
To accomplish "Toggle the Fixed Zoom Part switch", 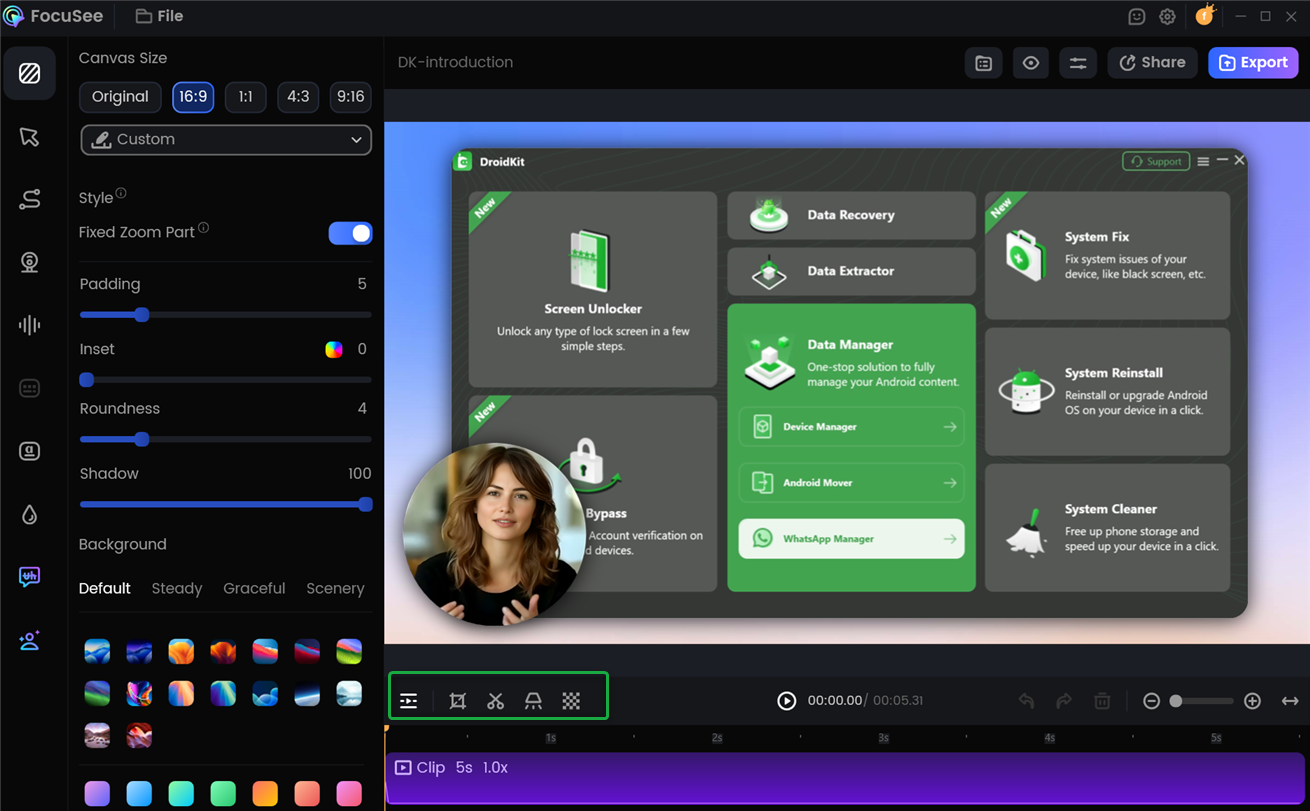I will [x=350, y=232].
